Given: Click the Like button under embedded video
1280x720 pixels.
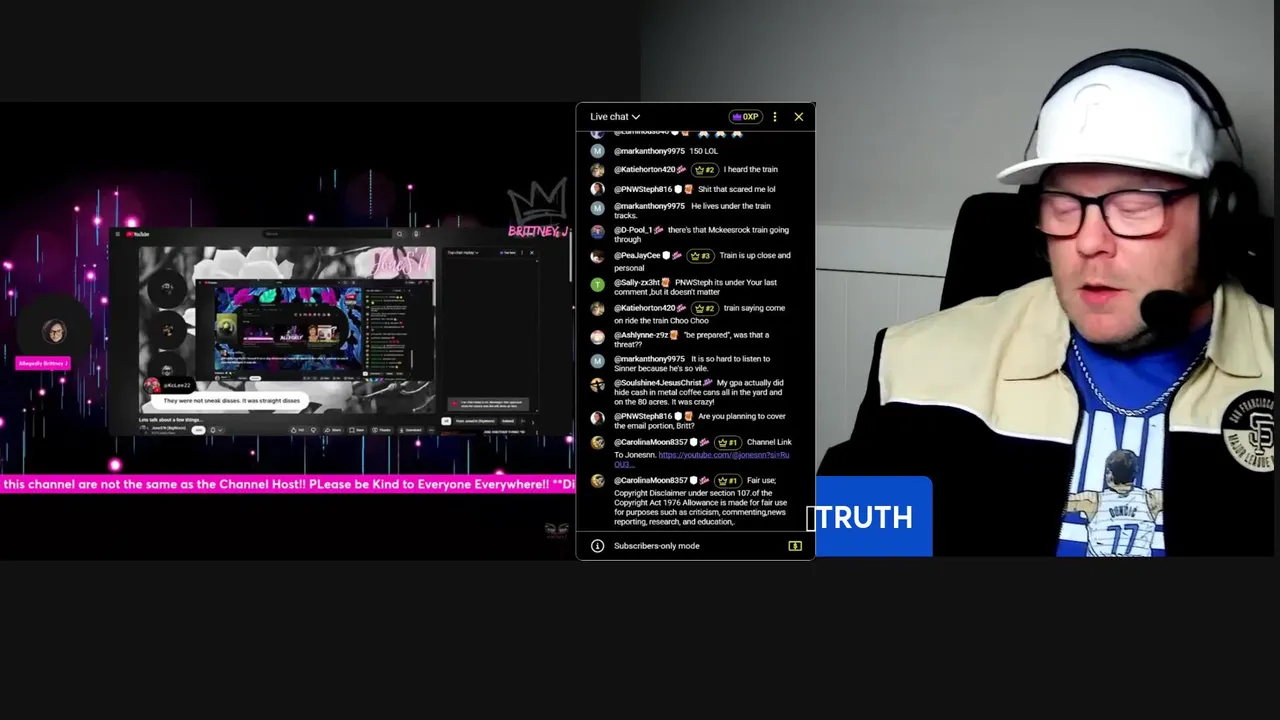Looking at the screenshot, I should tap(298, 430).
